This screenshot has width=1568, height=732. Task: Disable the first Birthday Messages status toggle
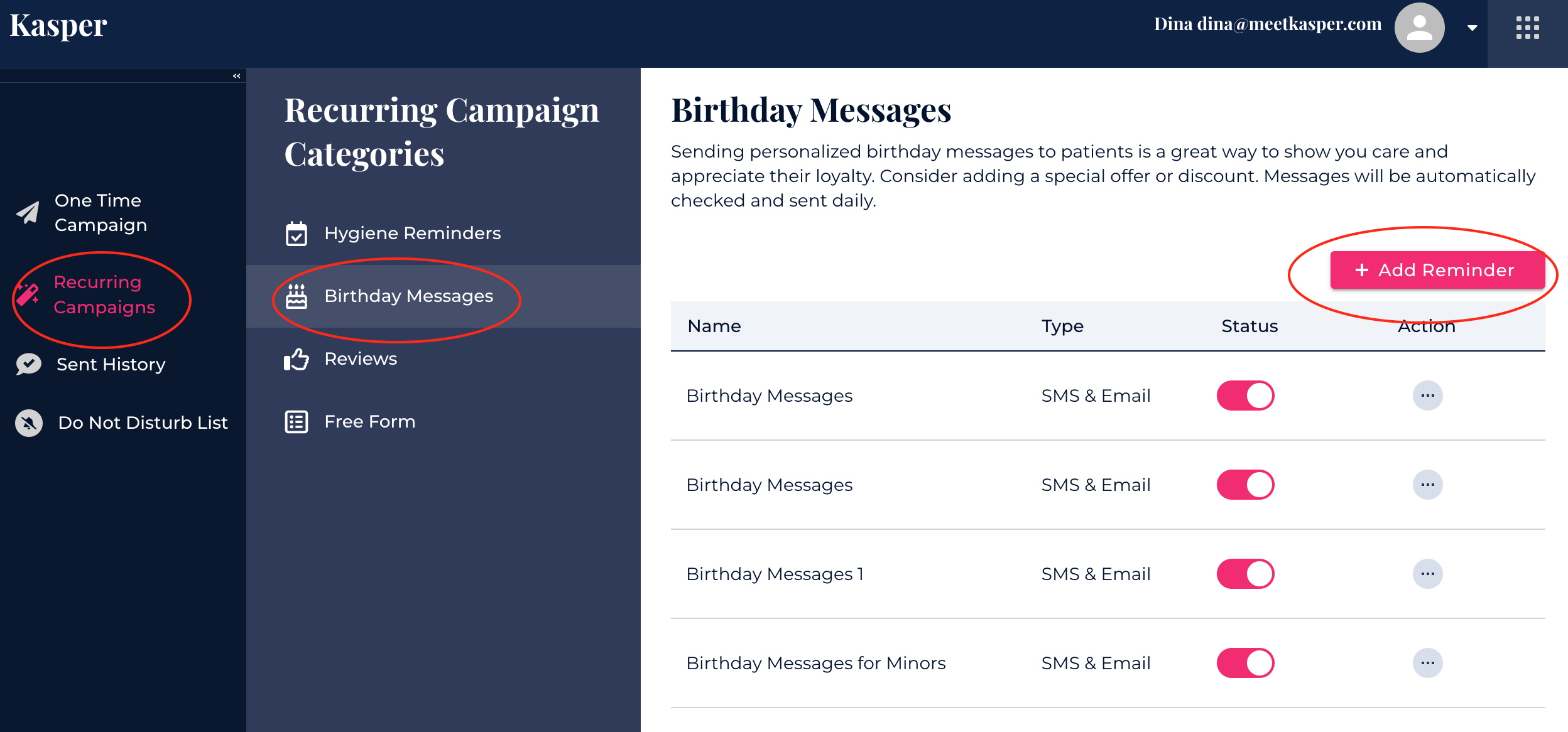click(1245, 396)
